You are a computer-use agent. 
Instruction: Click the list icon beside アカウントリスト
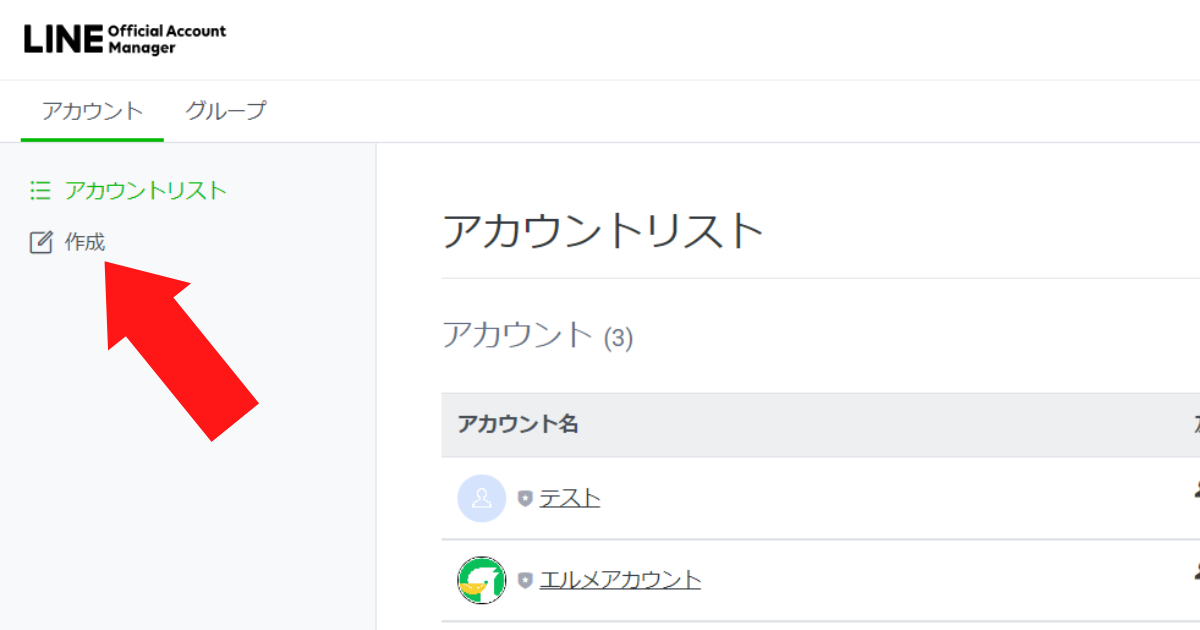coord(40,190)
